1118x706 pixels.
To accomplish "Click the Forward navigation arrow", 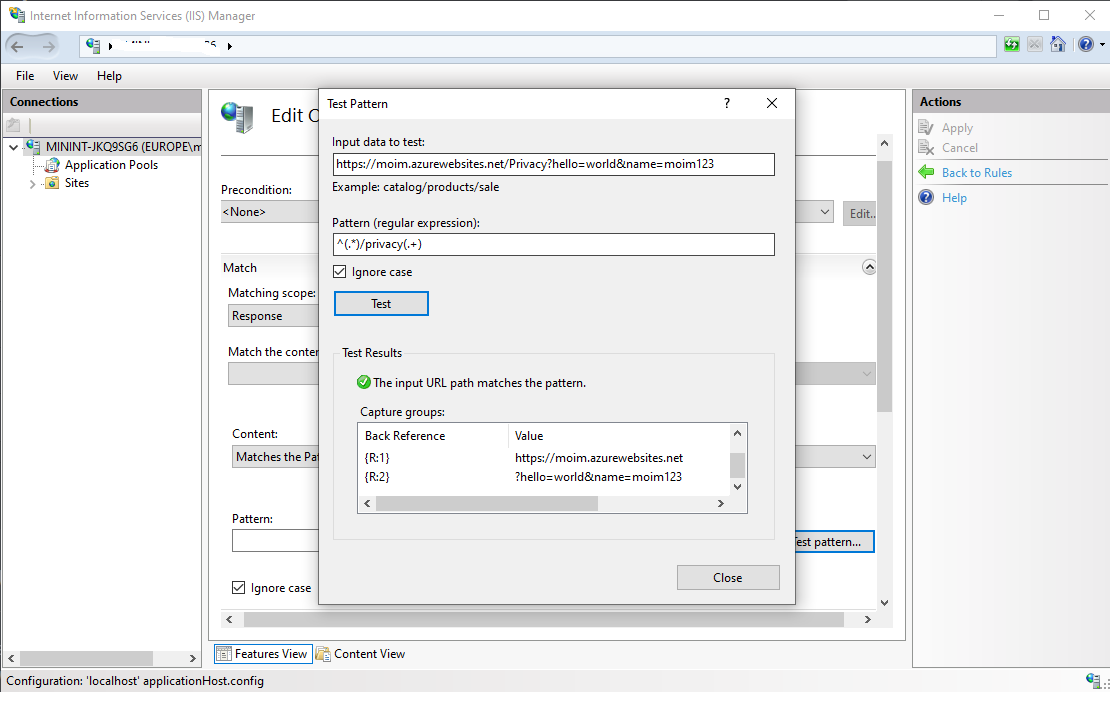I will coord(48,47).
